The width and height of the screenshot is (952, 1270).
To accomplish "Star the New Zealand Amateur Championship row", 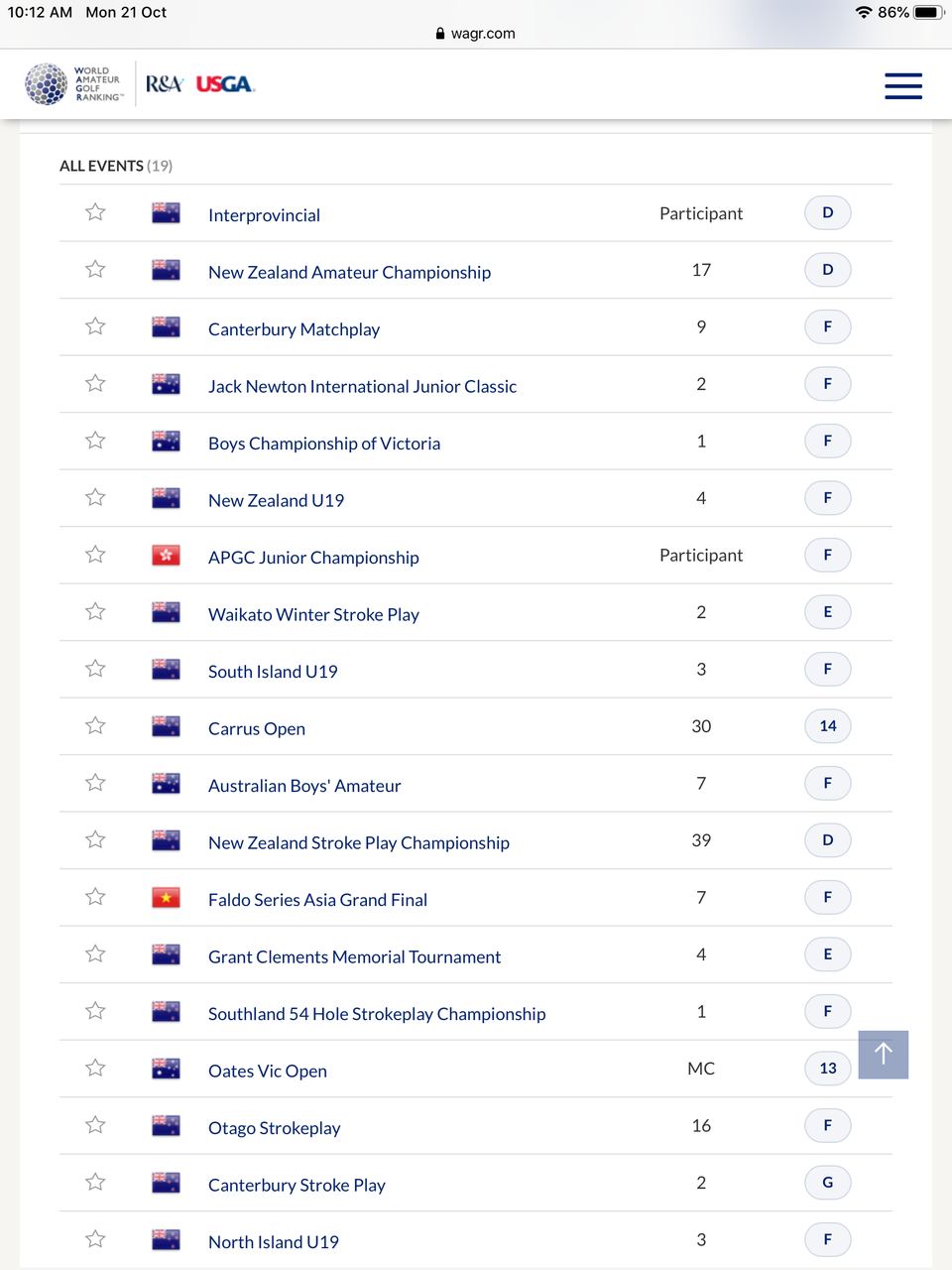I will tap(95, 269).
